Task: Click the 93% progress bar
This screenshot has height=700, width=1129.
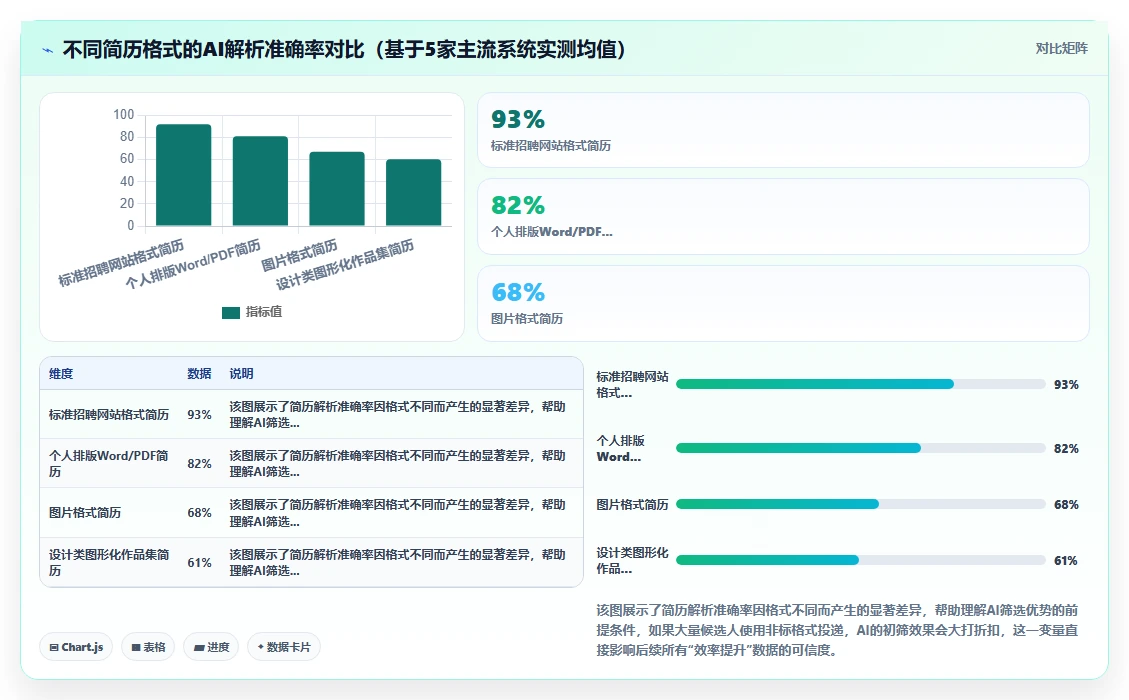Action: 860,384
